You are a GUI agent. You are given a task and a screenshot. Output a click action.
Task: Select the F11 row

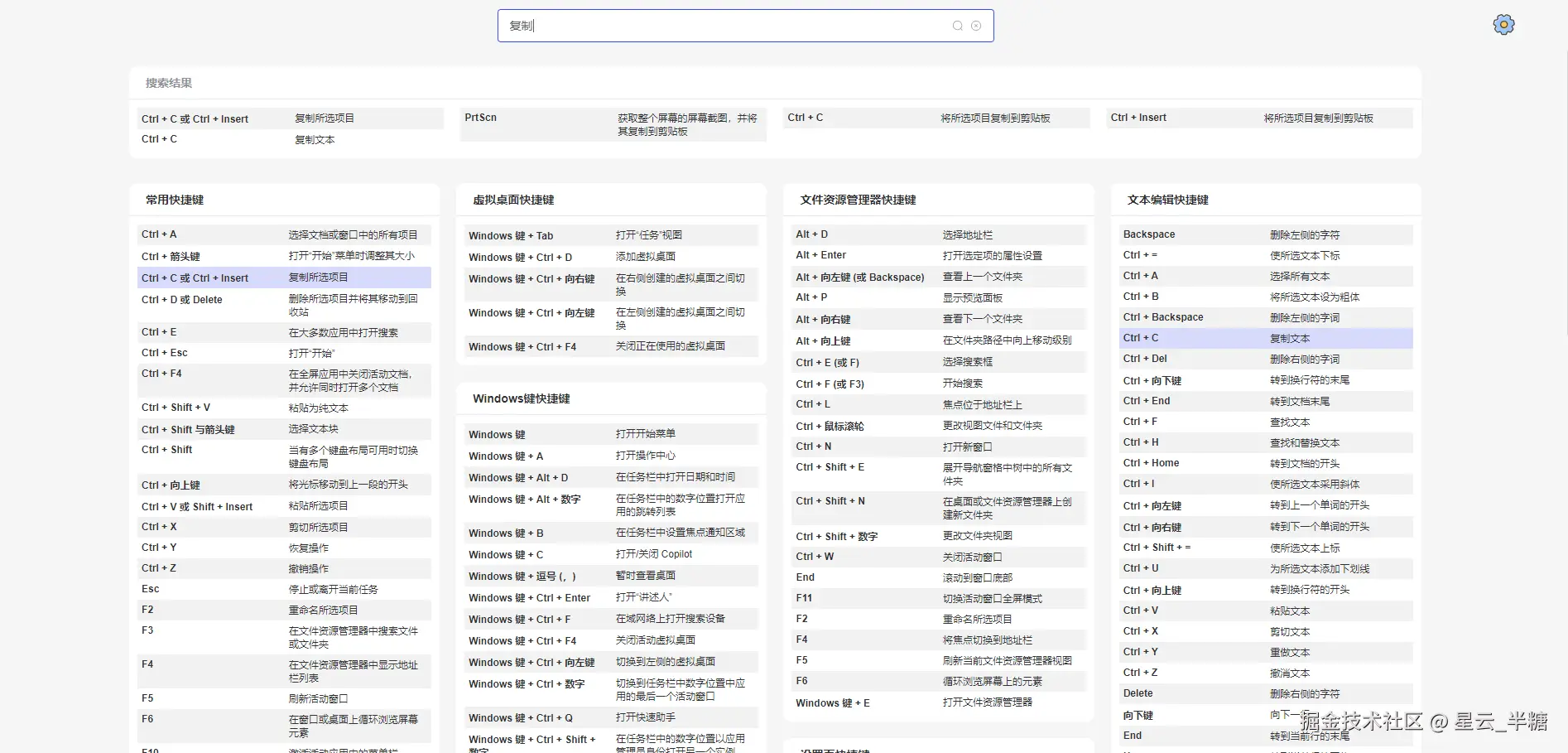[939, 598]
